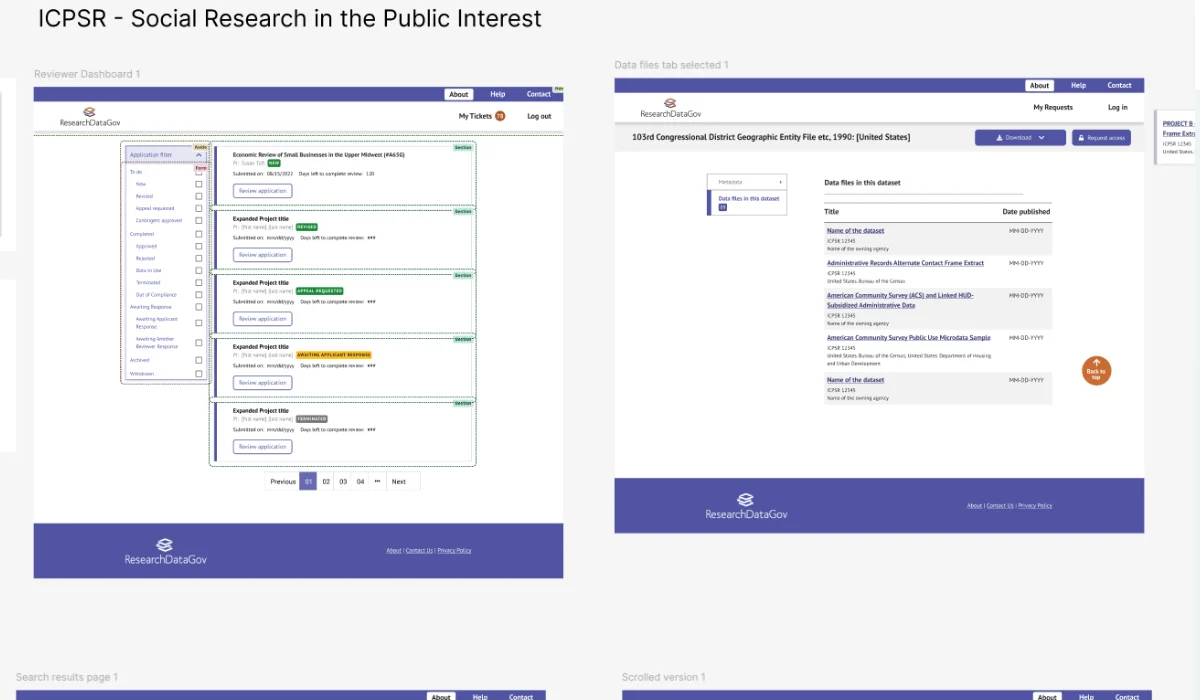Screen dimensions: 1200x700
Task: Open the Administrative Records Alternate Contact Frame Extract link
Action: (x=905, y=263)
